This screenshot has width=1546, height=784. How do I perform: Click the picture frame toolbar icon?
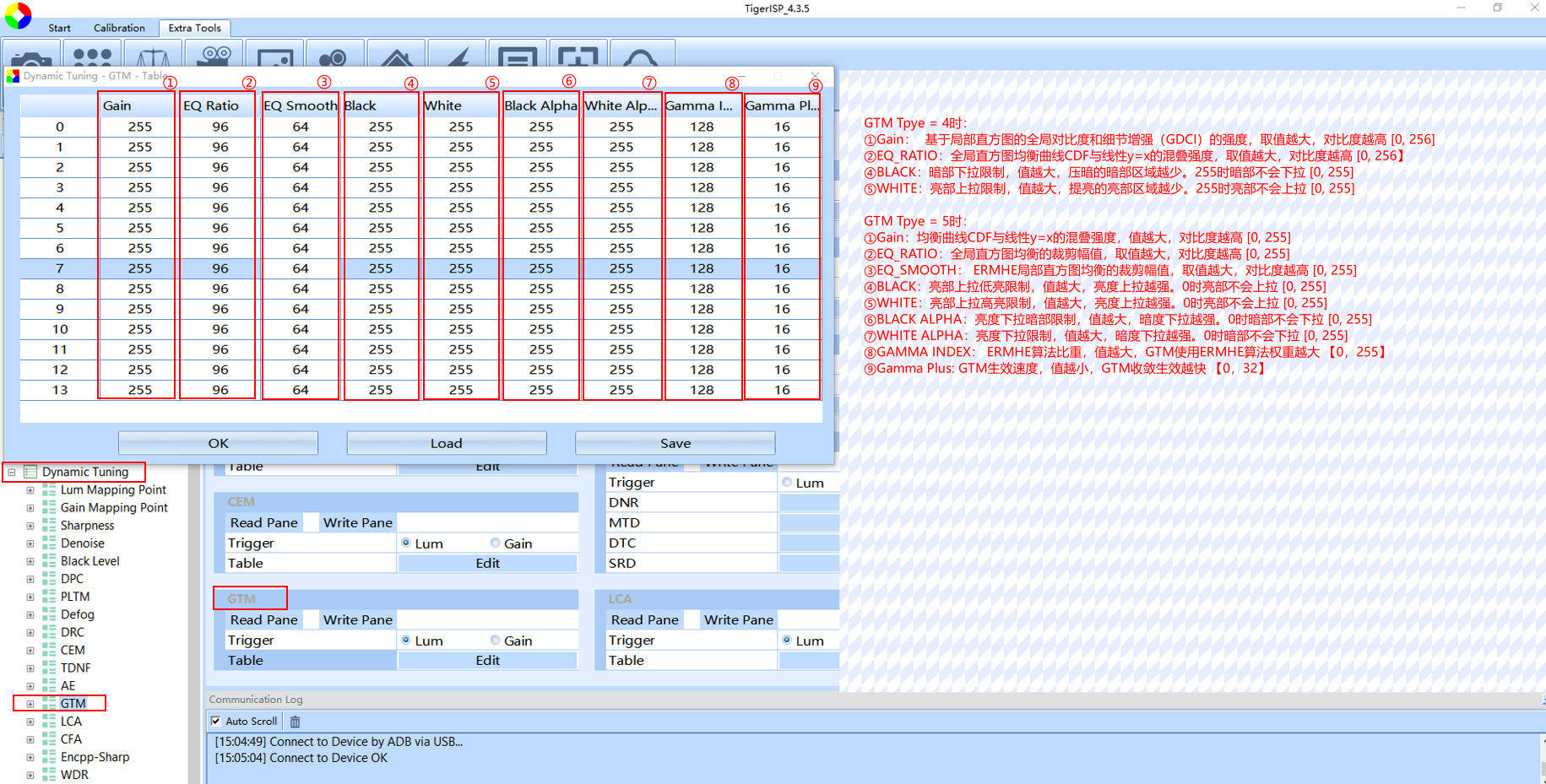click(275, 57)
